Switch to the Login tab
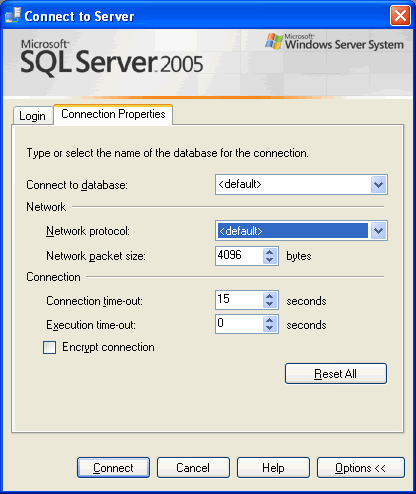This screenshot has width=416, height=494. pos(33,116)
